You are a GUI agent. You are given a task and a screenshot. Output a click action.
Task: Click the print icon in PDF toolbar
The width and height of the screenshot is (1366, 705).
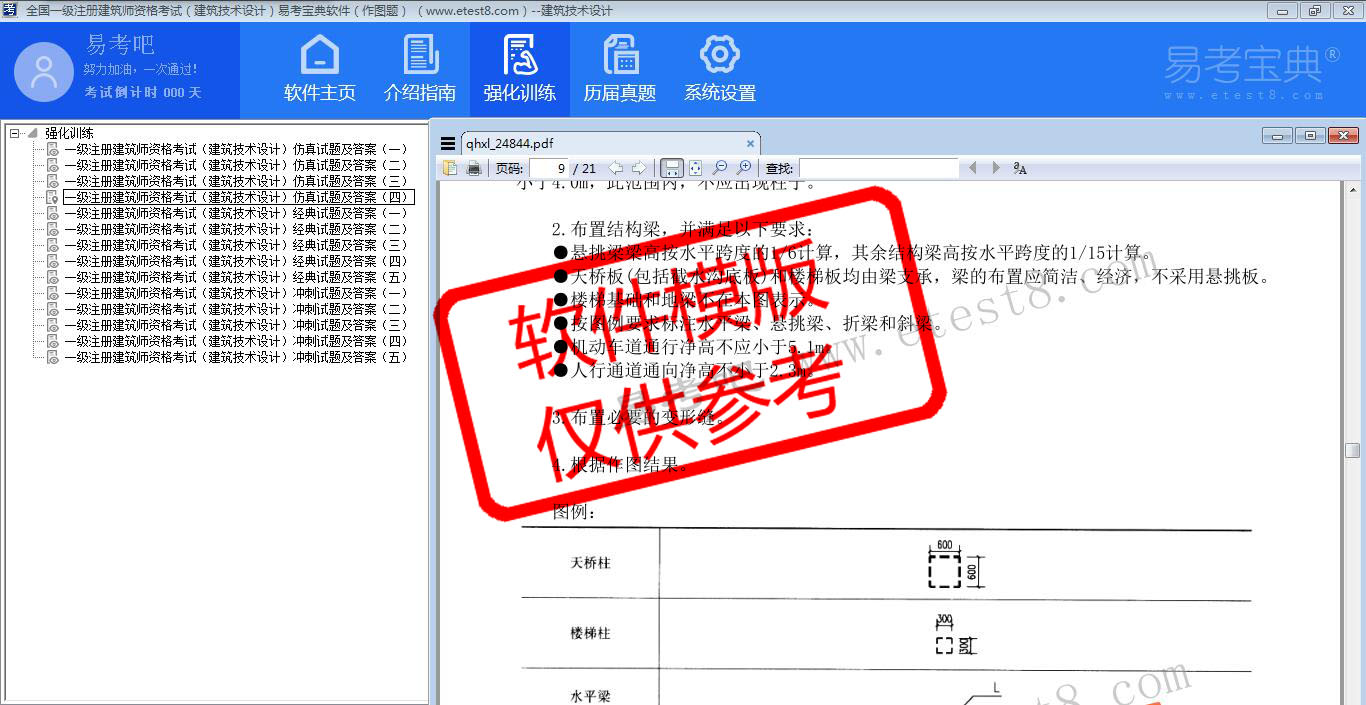coord(474,168)
